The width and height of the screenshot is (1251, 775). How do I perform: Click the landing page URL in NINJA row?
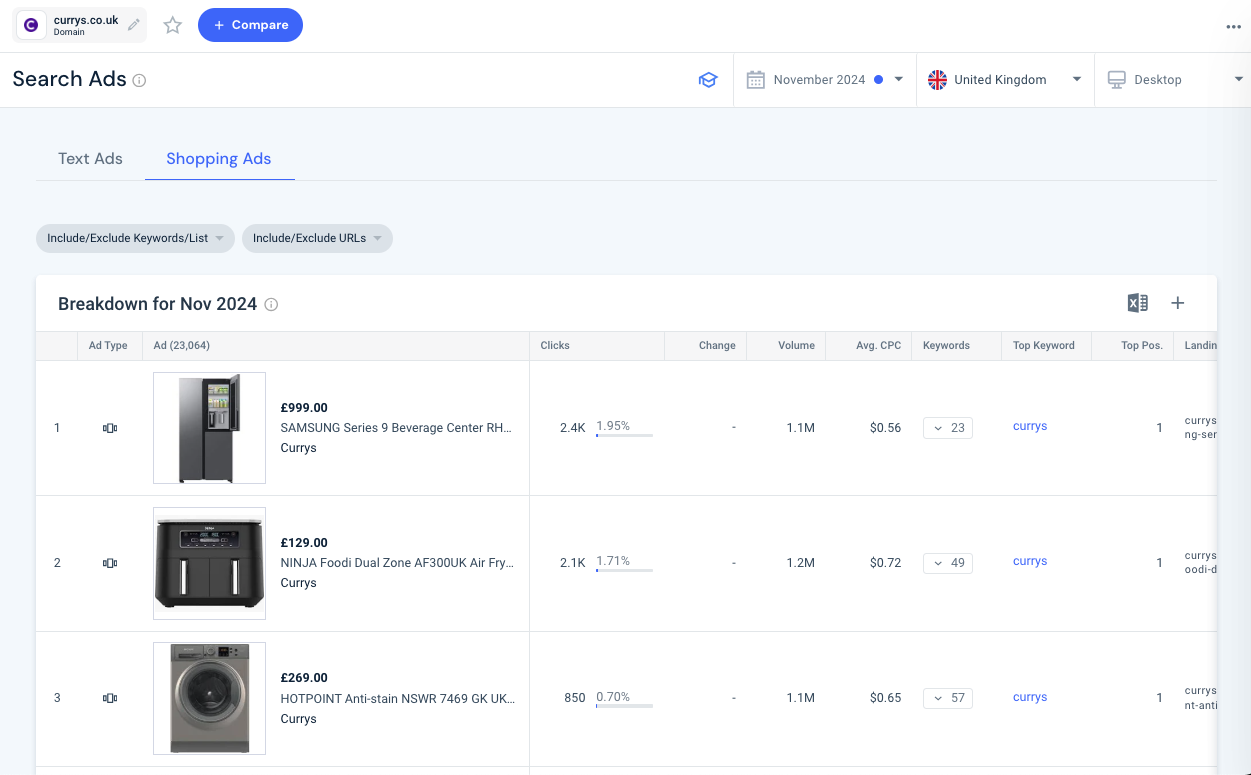click(x=1200, y=562)
